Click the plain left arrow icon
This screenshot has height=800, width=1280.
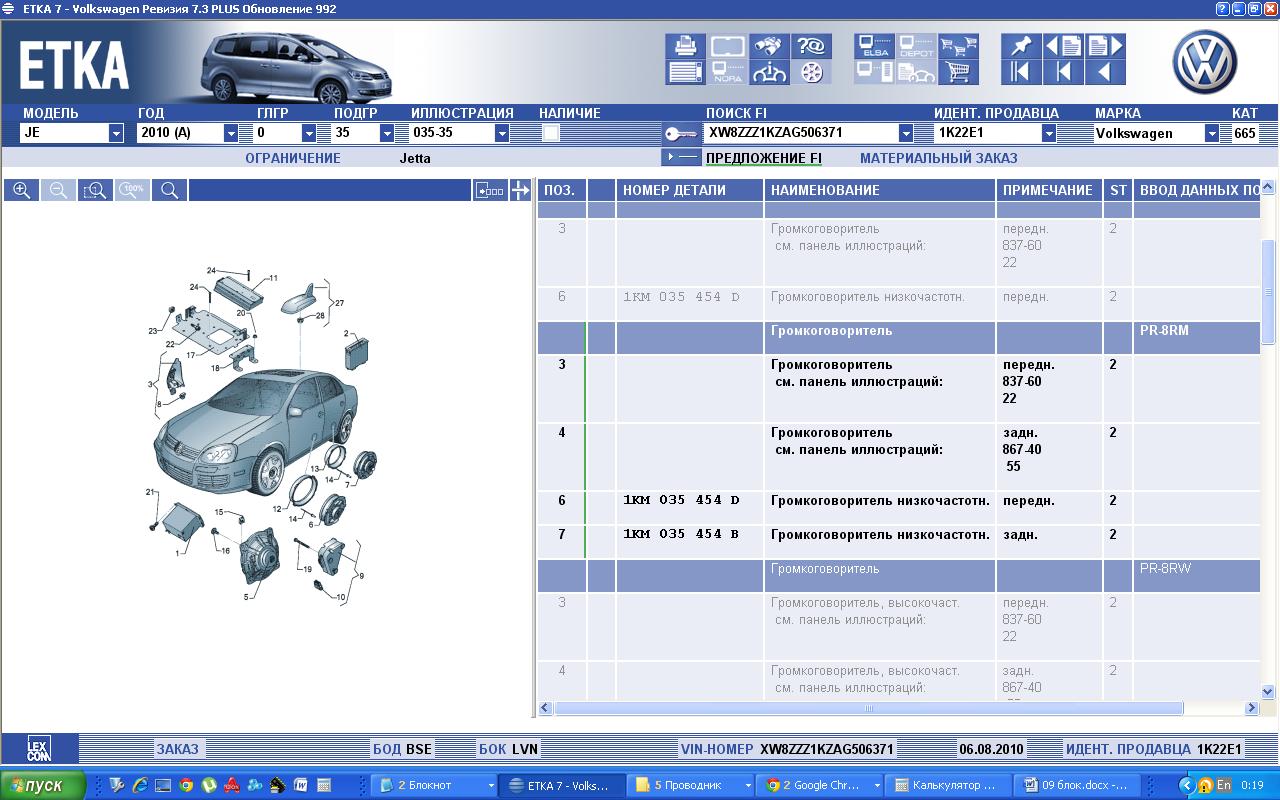(x=1105, y=72)
